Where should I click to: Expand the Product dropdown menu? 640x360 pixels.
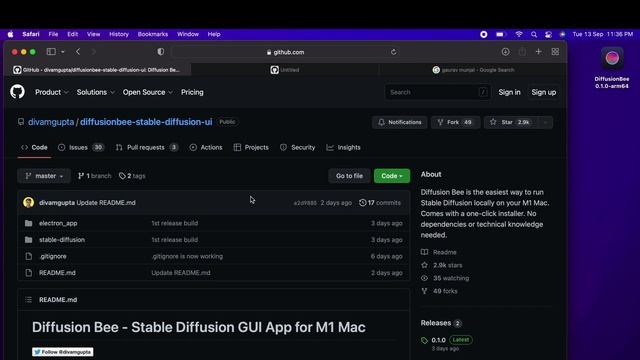tap(51, 92)
